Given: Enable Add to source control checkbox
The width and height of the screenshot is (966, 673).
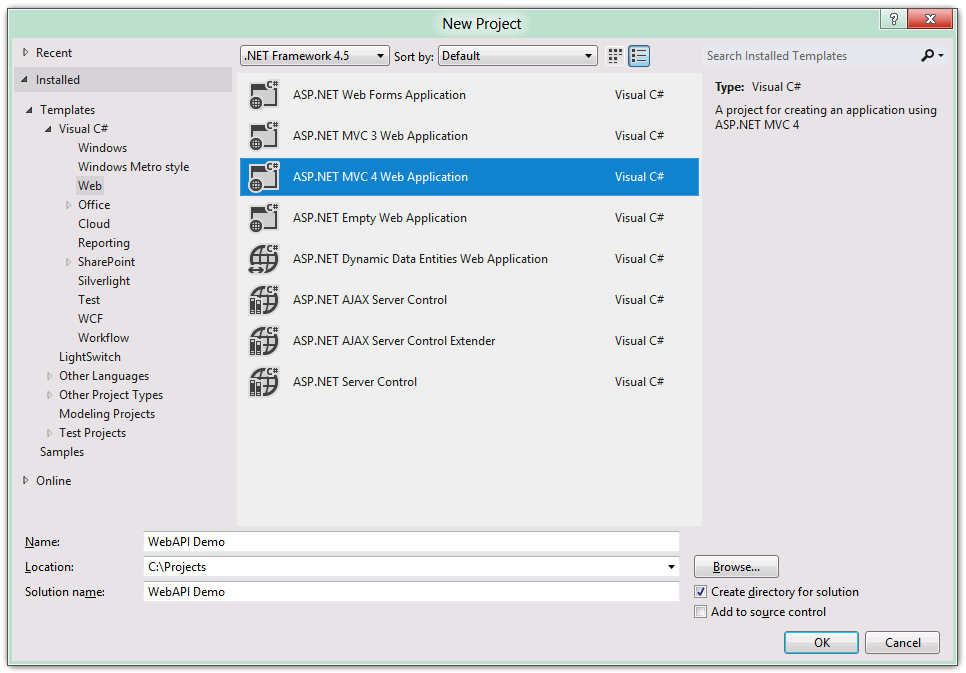Looking at the screenshot, I should coord(700,612).
